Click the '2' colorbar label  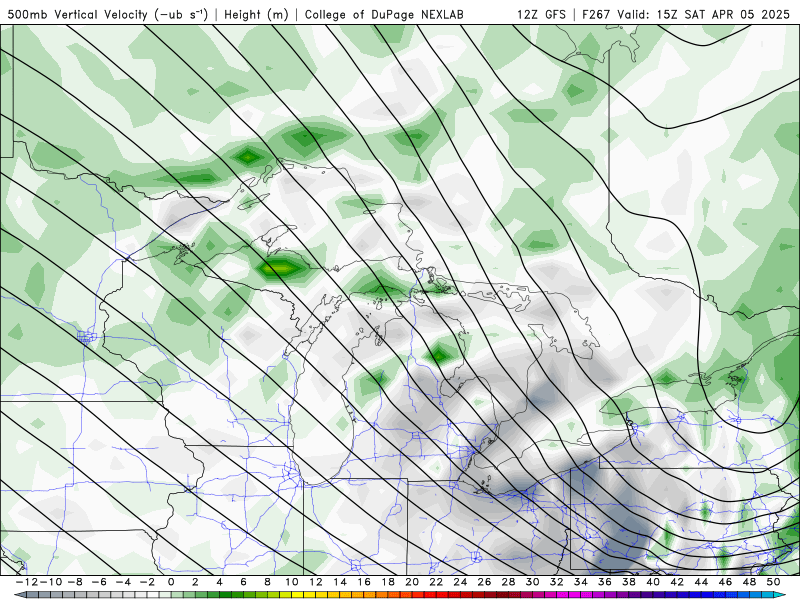point(195,582)
